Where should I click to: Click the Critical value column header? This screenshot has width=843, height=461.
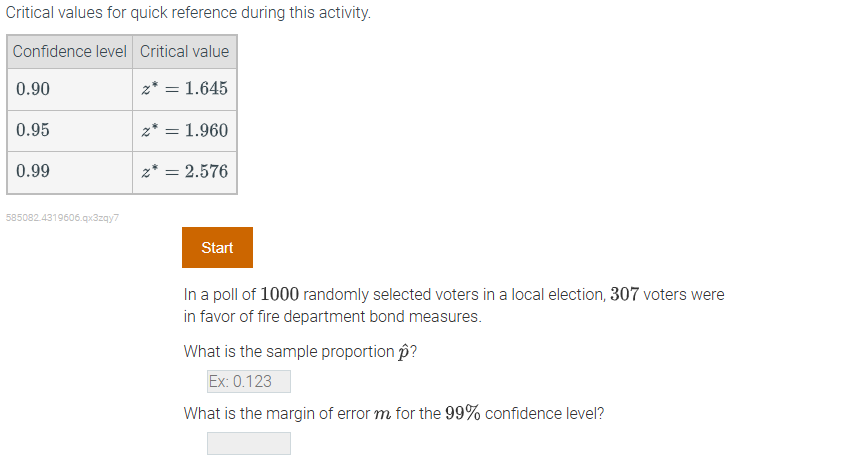point(184,51)
